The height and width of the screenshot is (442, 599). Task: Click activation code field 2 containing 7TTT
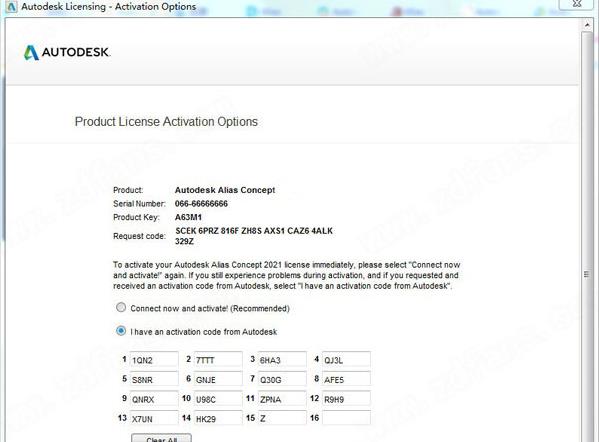[218, 360]
